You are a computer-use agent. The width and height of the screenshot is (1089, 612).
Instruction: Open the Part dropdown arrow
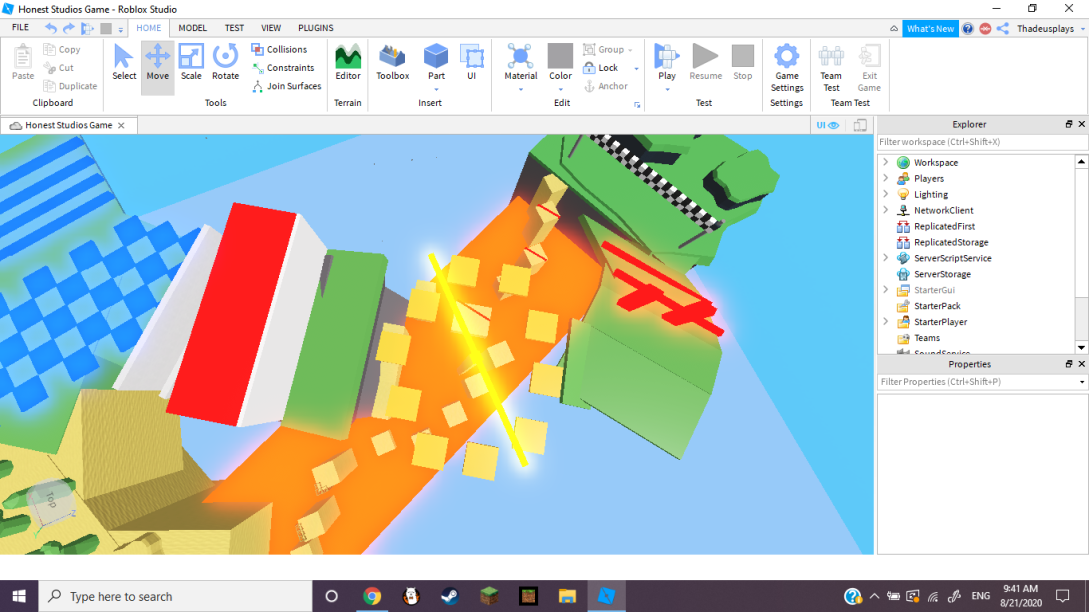click(x=436, y=90)
